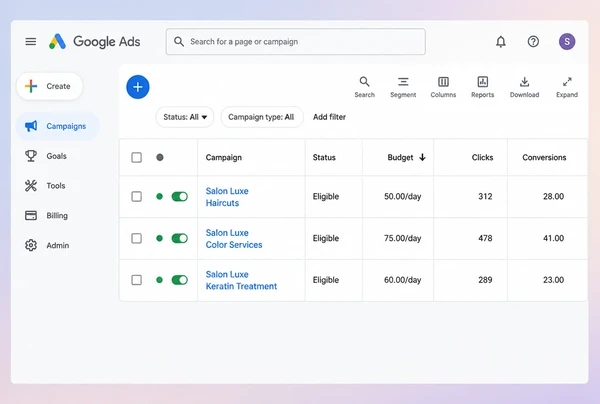Click the Download tool
Image resolution: width=600 pixels, height=404 pixels.
click(x=524, y=87)
